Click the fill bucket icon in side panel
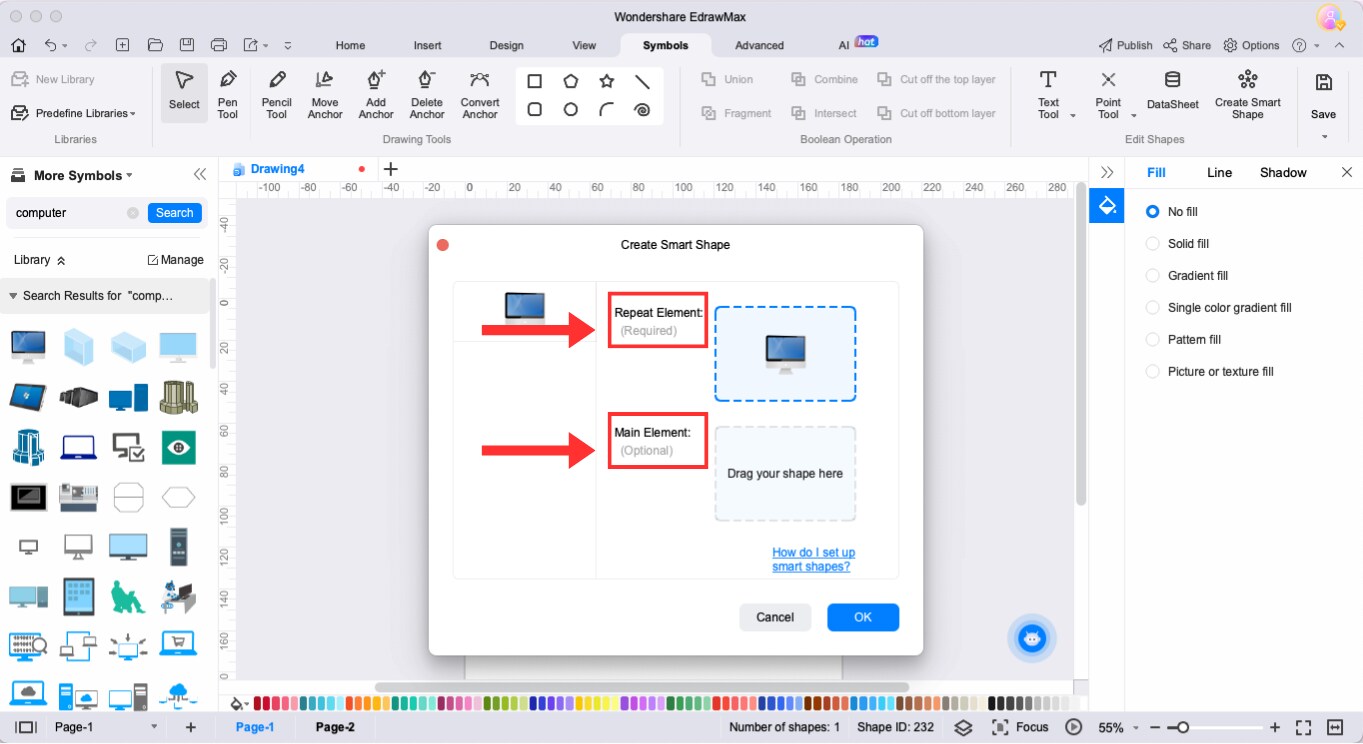The image size is (1363, 744). click(1107, 206)
